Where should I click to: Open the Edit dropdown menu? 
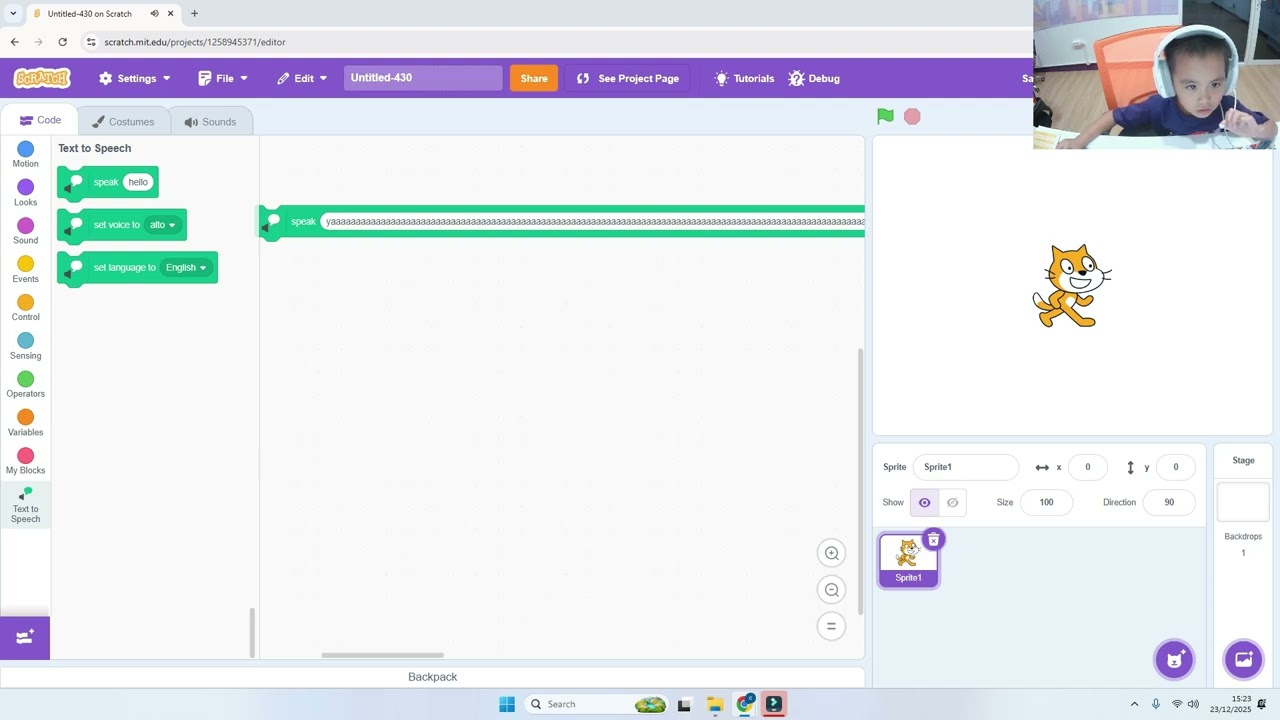(x=302, y=78)
